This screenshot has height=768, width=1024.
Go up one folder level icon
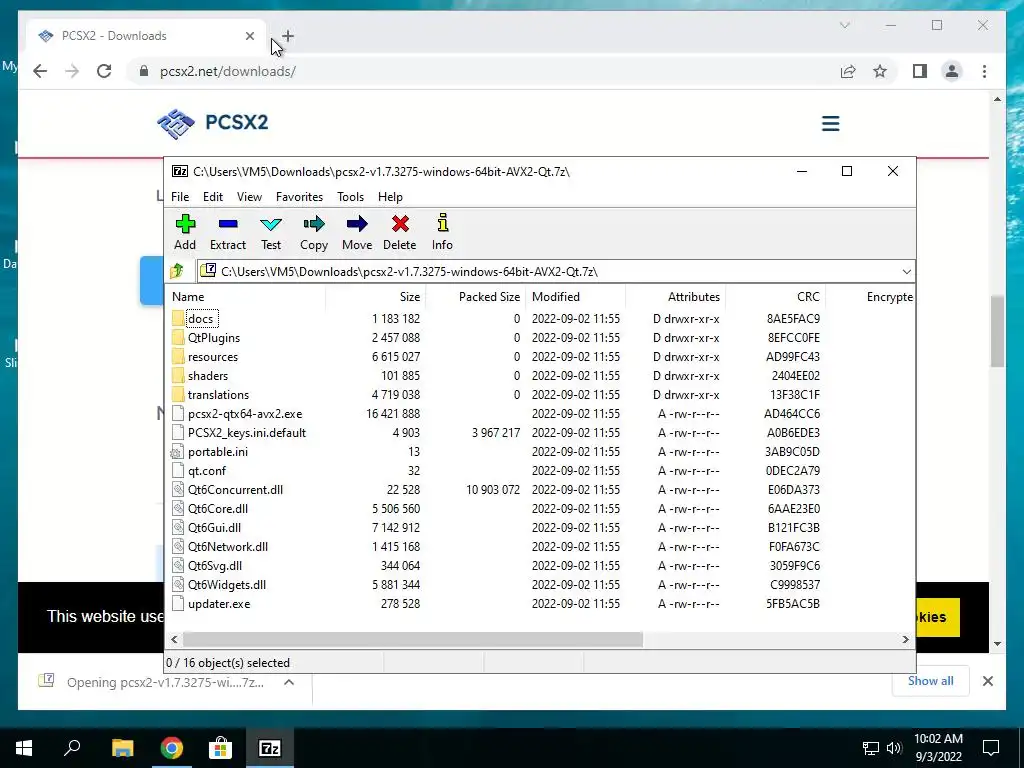(177, 271)
